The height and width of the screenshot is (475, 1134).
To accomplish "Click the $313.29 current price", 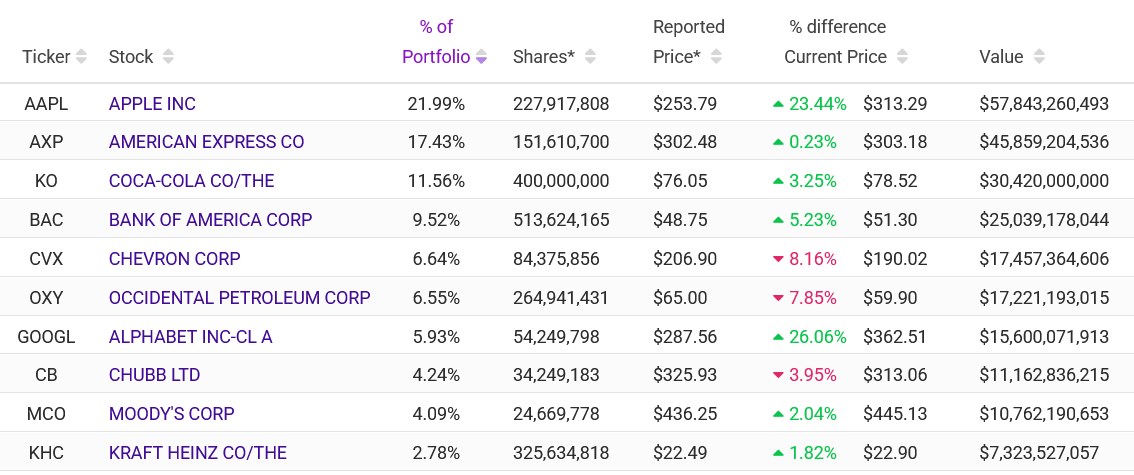I will 895,104.
